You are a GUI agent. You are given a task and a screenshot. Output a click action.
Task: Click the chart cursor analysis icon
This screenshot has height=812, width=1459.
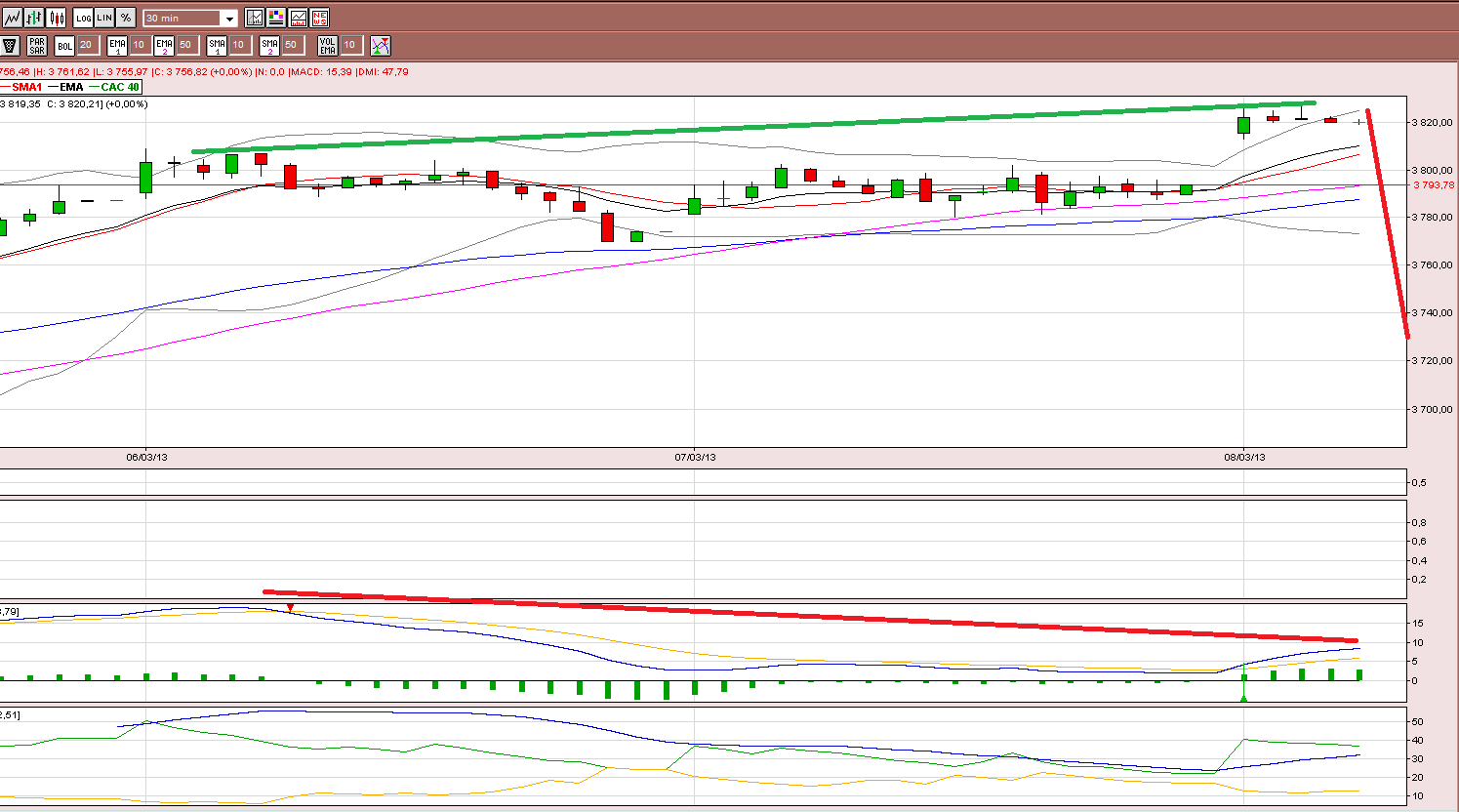pos(255,18)
